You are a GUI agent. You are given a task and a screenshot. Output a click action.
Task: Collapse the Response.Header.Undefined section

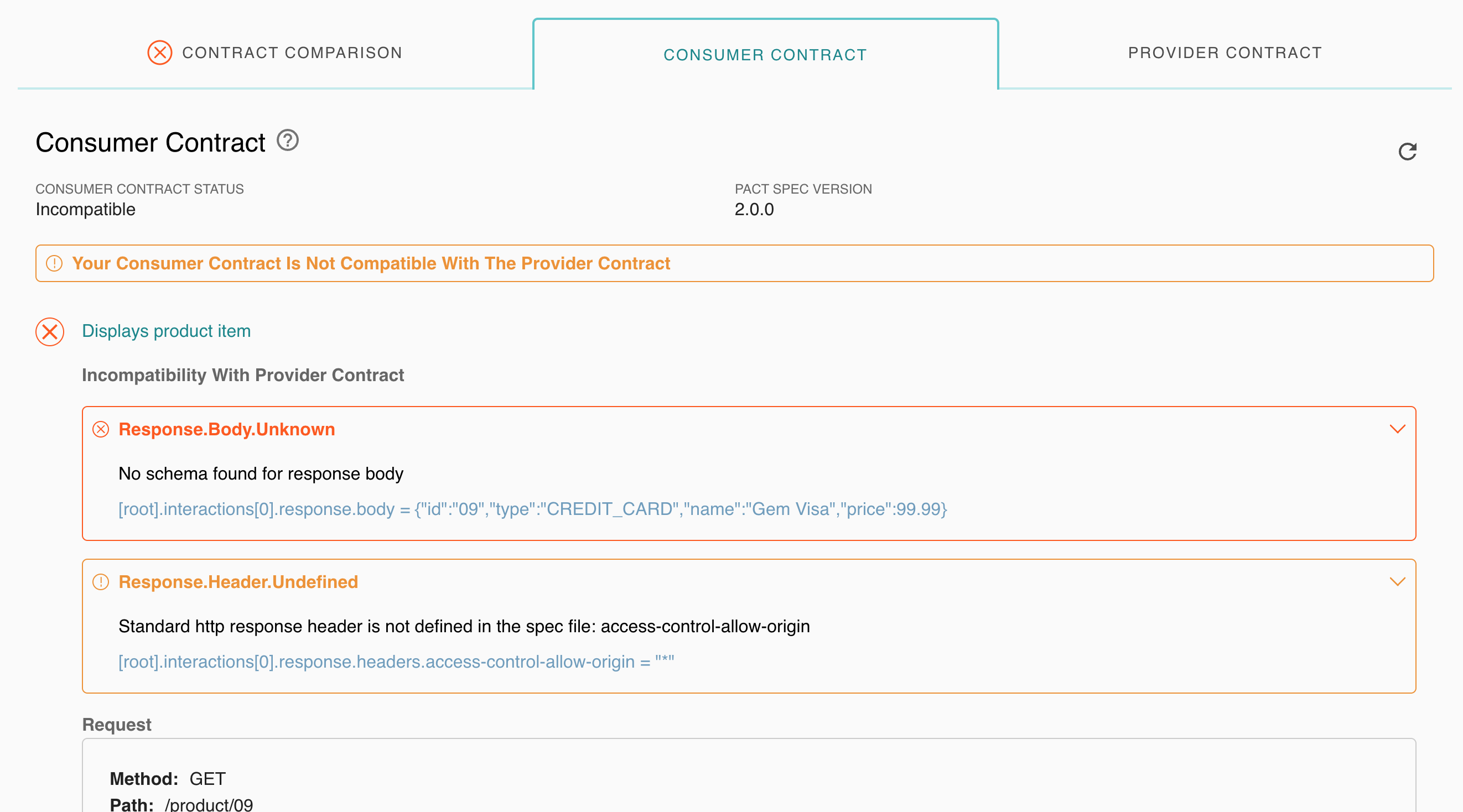(x=1398, y=581)
